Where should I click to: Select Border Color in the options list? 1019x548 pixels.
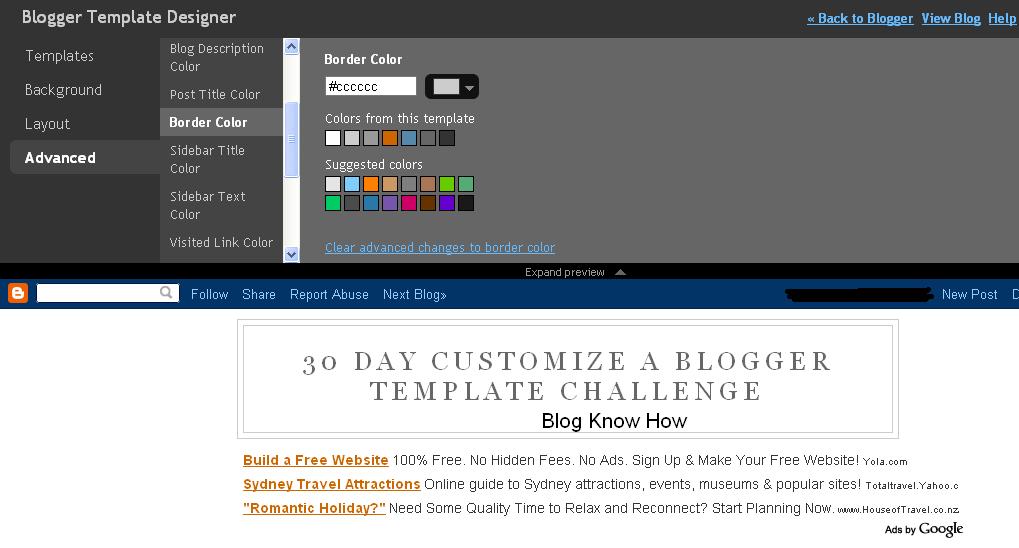pyautogui.click(x=221, y=122)
